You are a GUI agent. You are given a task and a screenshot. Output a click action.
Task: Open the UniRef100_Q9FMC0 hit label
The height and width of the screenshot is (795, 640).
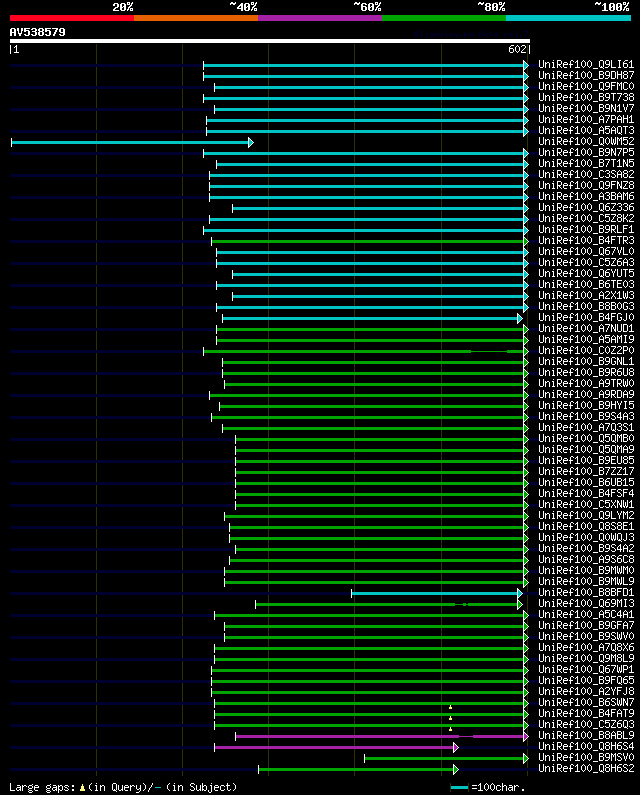tap(586, 87)
